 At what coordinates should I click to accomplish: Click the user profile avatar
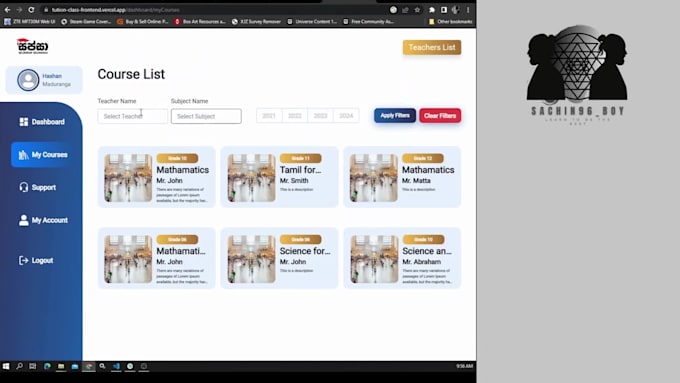(28, 80)
